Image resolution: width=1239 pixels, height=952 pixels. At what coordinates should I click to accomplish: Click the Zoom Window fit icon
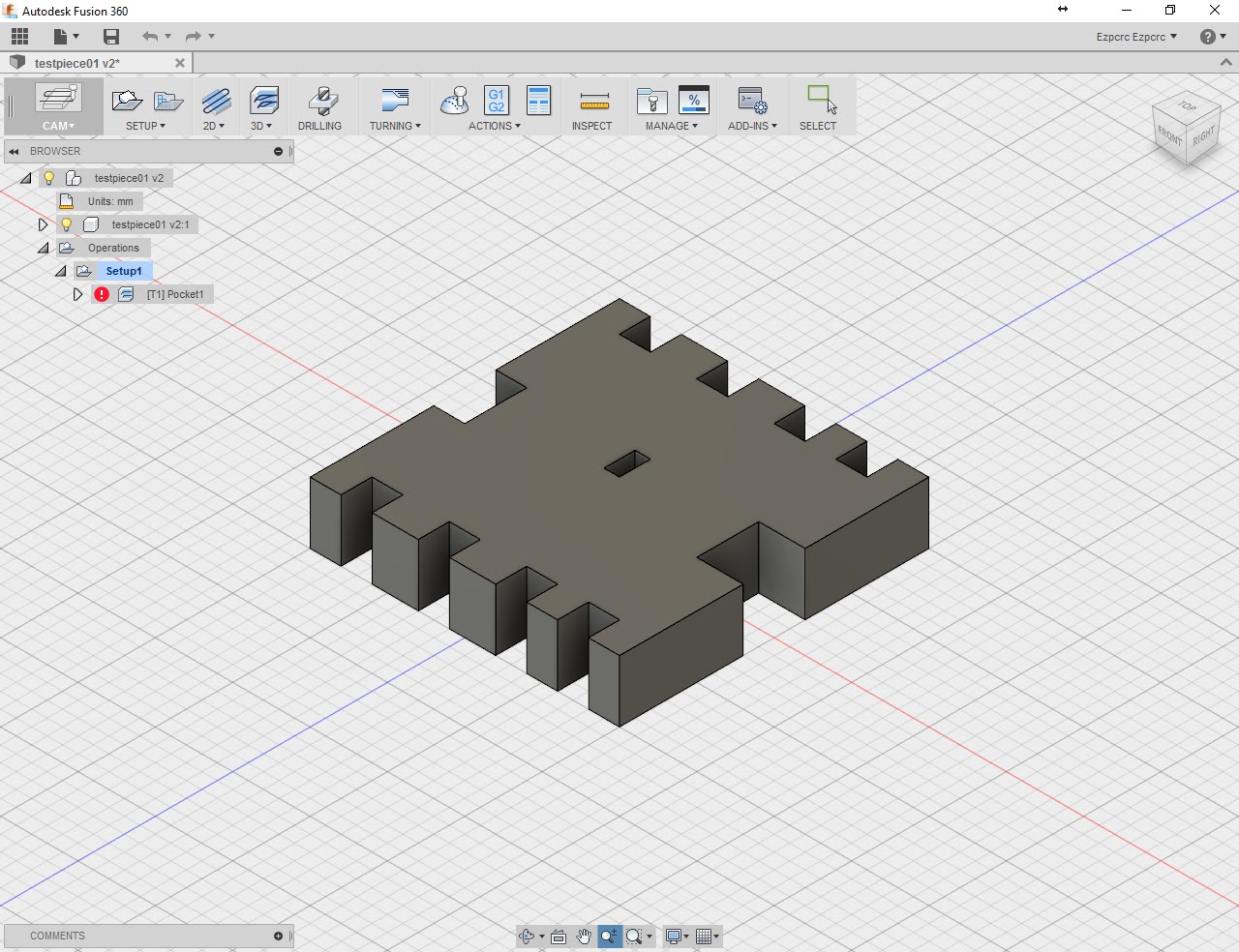634,937
